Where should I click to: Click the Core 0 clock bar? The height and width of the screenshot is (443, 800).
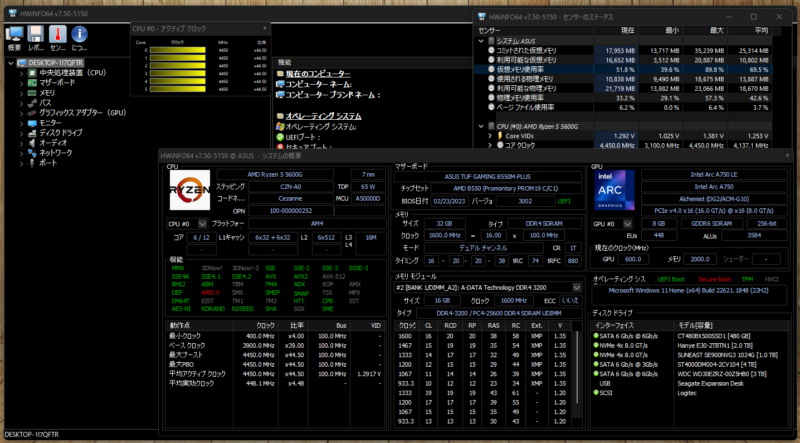tap(178, 50)
